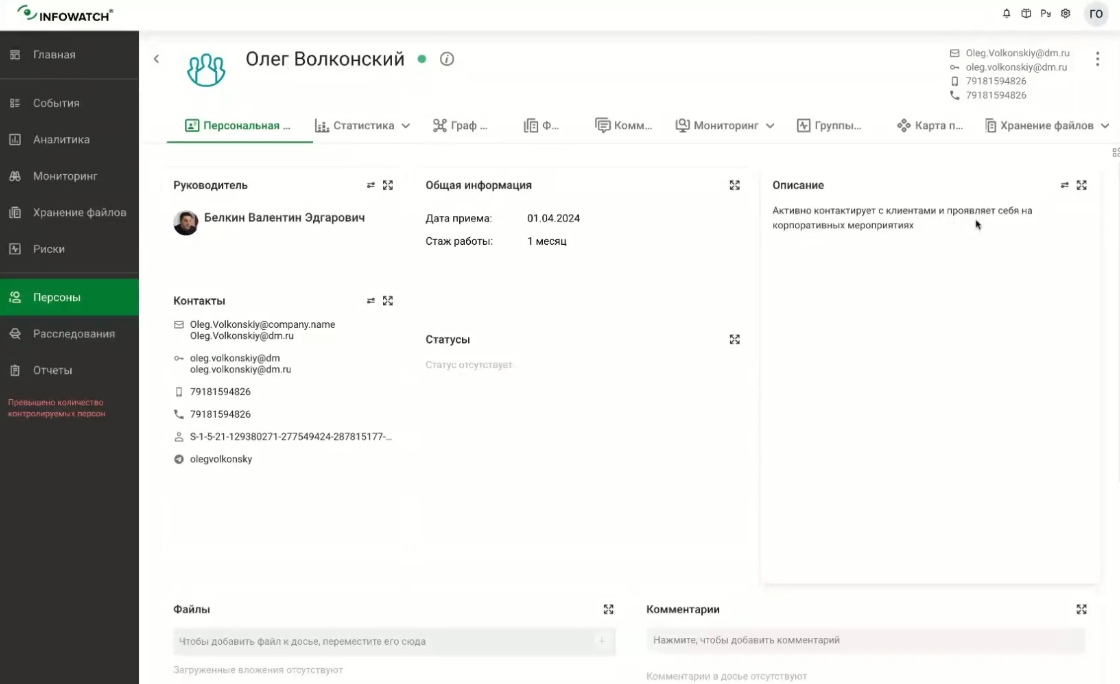Screen dimensions: 1120x684
Task: Click the olegvolkonsky telegram contact
Action: click(221, 459)
